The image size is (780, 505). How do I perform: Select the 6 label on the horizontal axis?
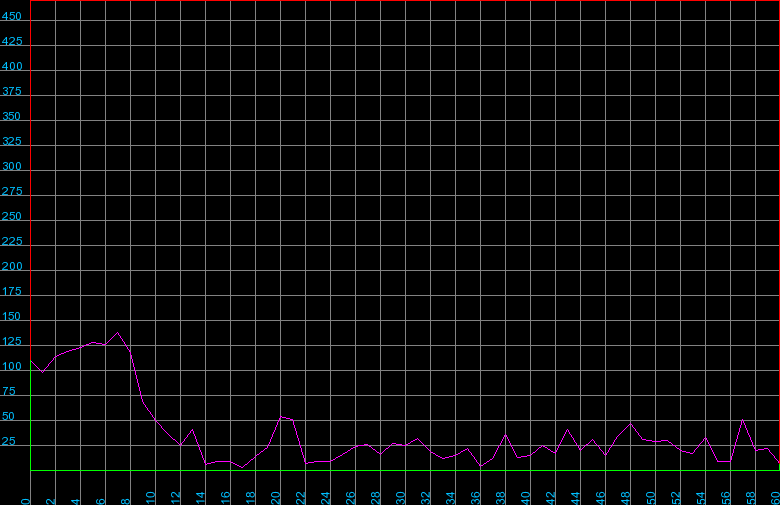click(x=100, y=500)
